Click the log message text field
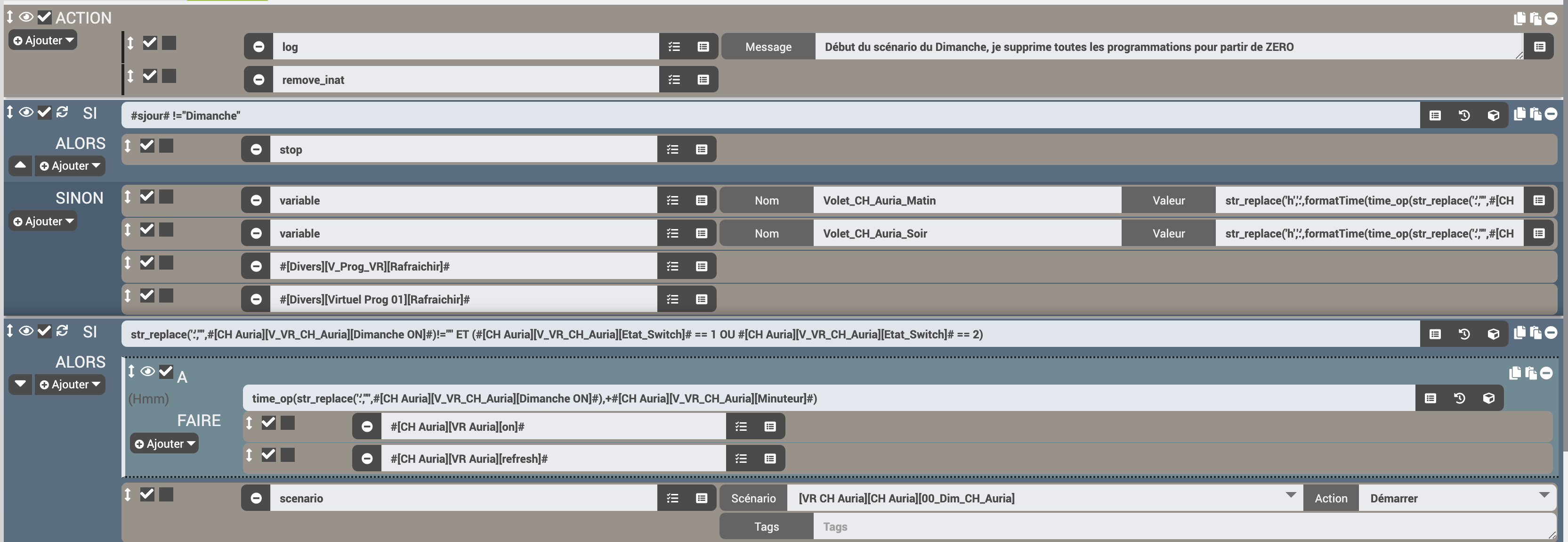 (x=1169, y=47)
